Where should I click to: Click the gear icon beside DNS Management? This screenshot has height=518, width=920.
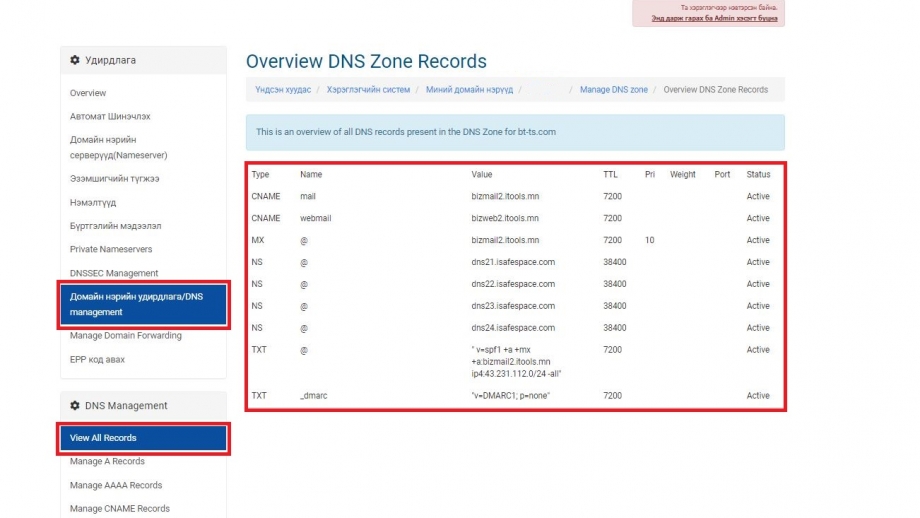75,405
